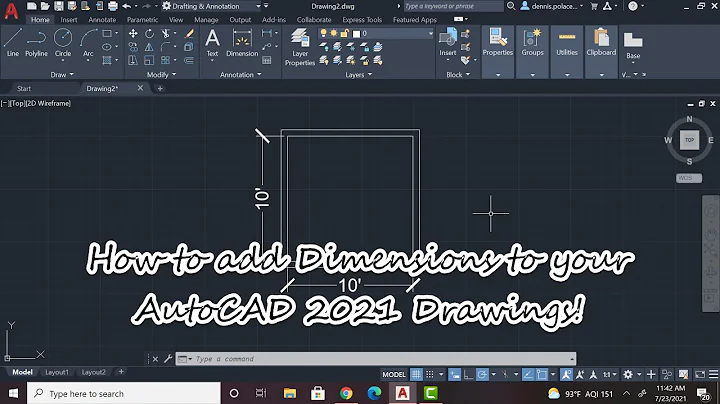The image size is (720, 404).
Task: Click the Rotate tool icon
Action: coord(149,34)
